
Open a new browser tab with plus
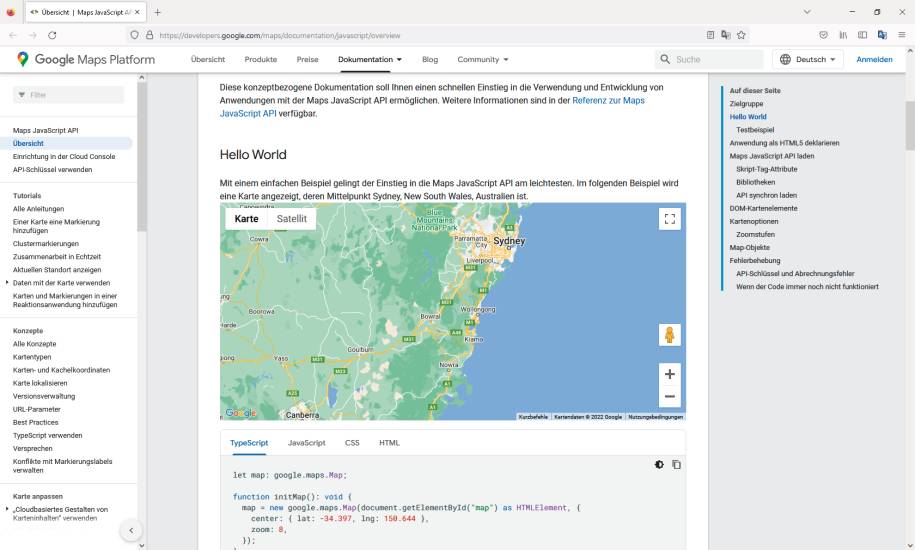tap(158, 12)
